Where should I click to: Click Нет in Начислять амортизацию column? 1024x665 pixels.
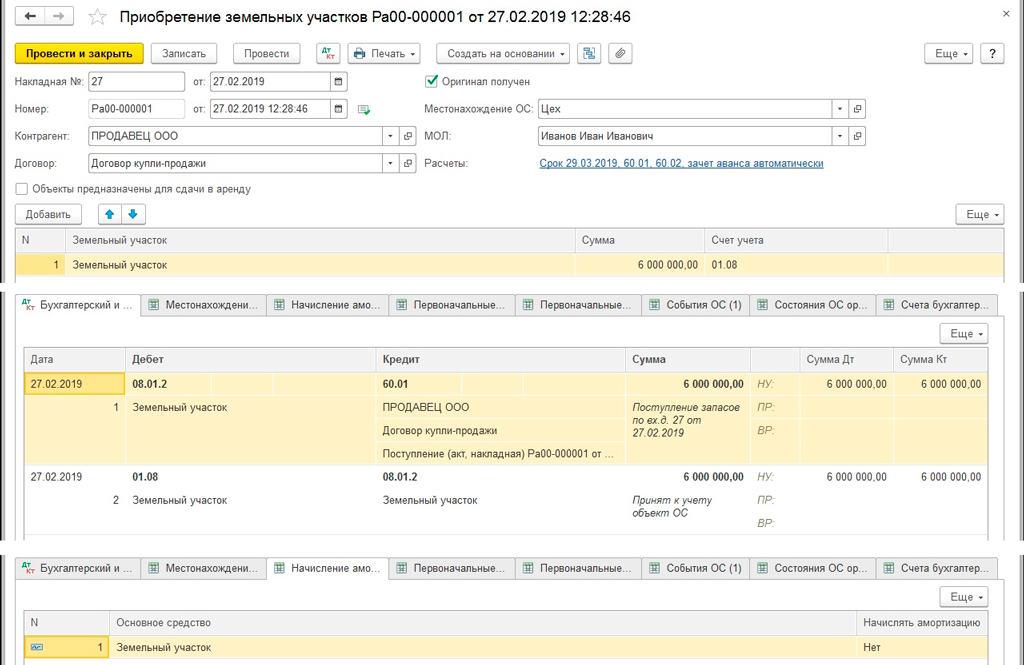[x=921, y=647]
